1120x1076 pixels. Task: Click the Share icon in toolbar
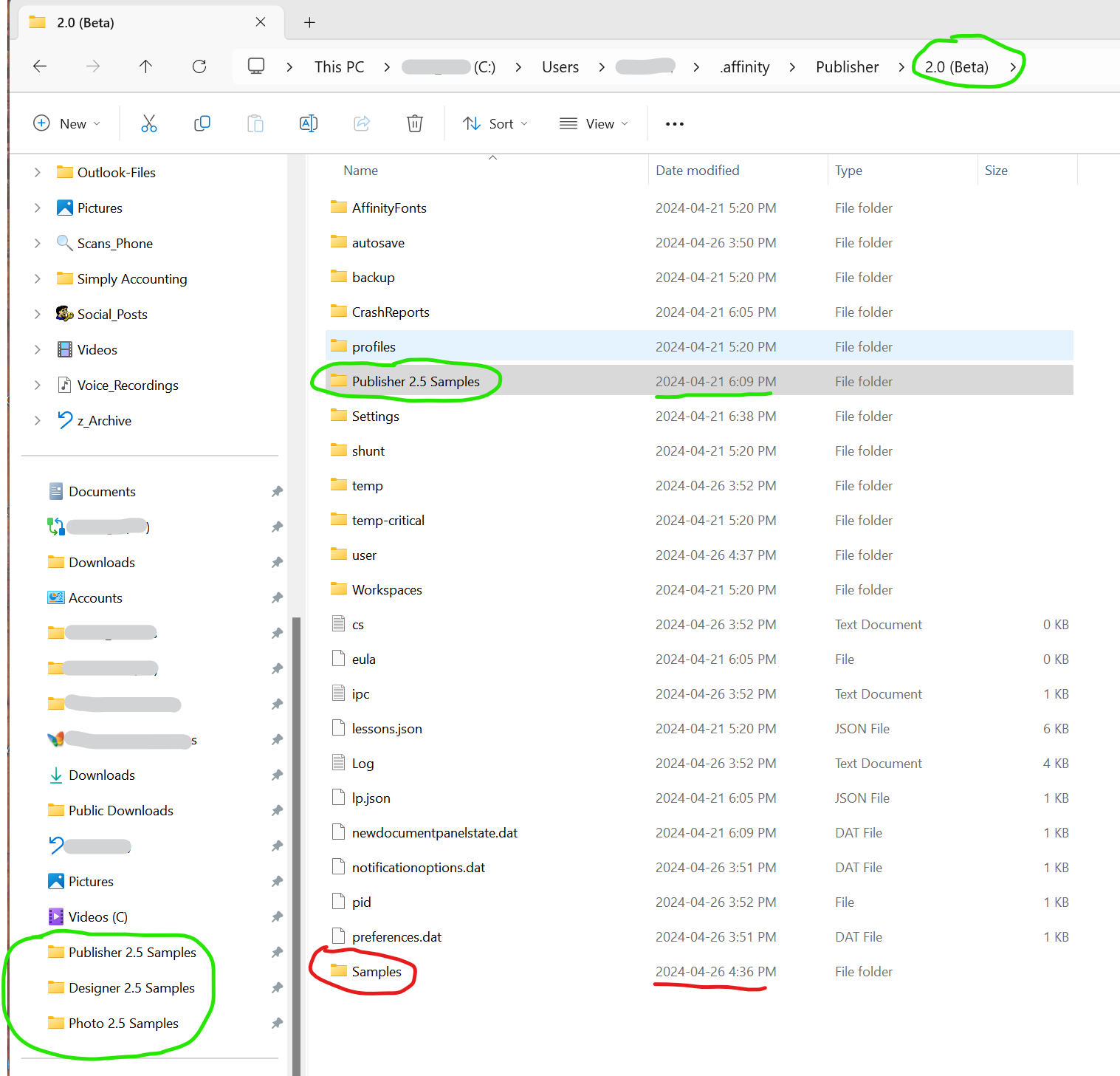[362, 123]
